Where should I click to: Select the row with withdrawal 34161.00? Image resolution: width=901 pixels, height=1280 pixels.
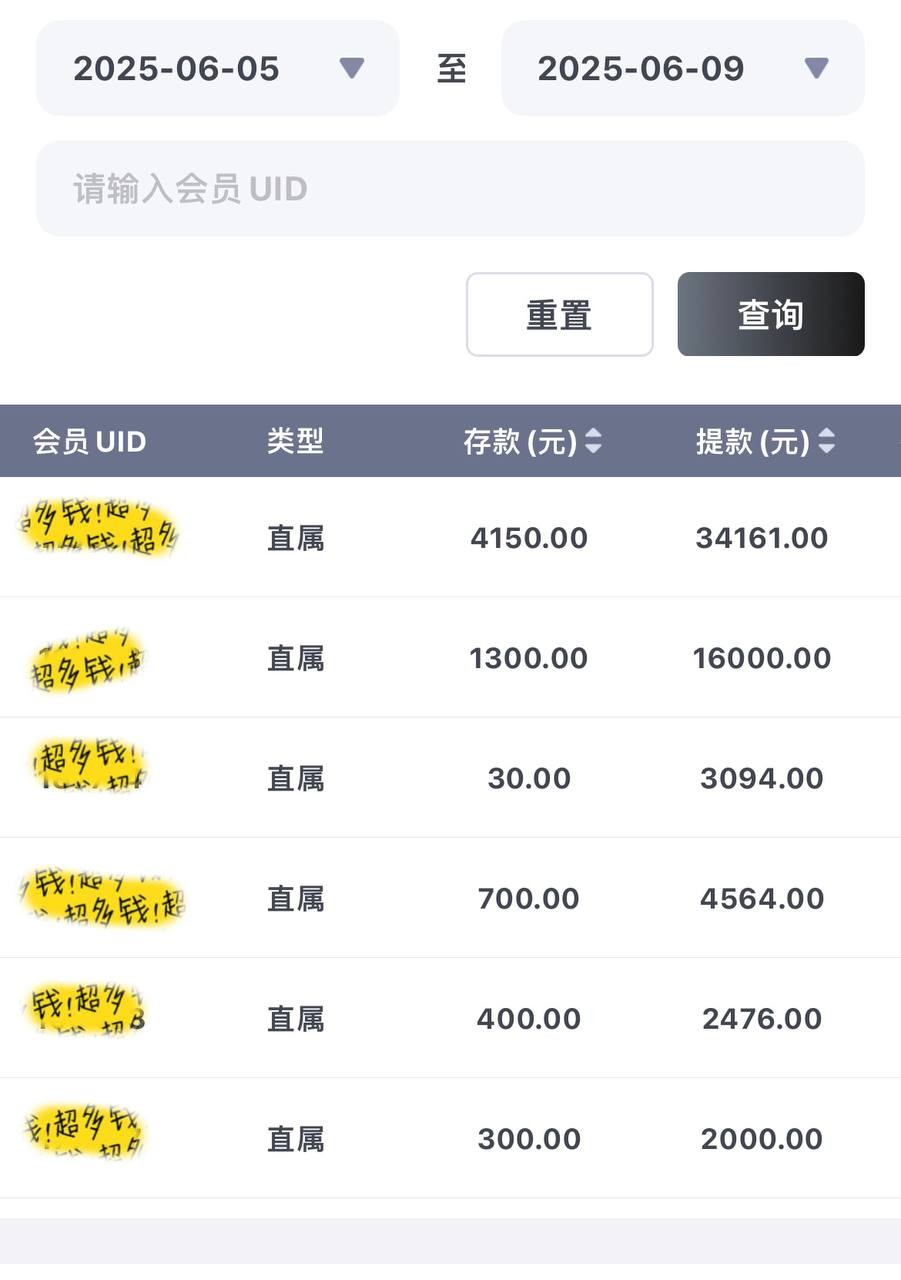(450, 538)
